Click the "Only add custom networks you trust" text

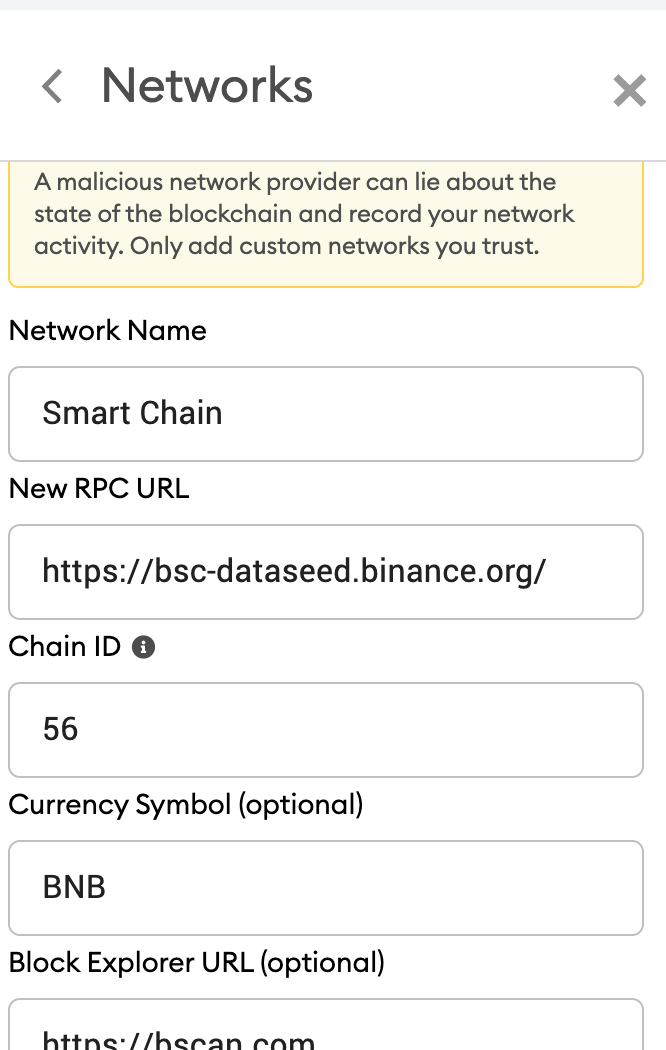(335, 246)
